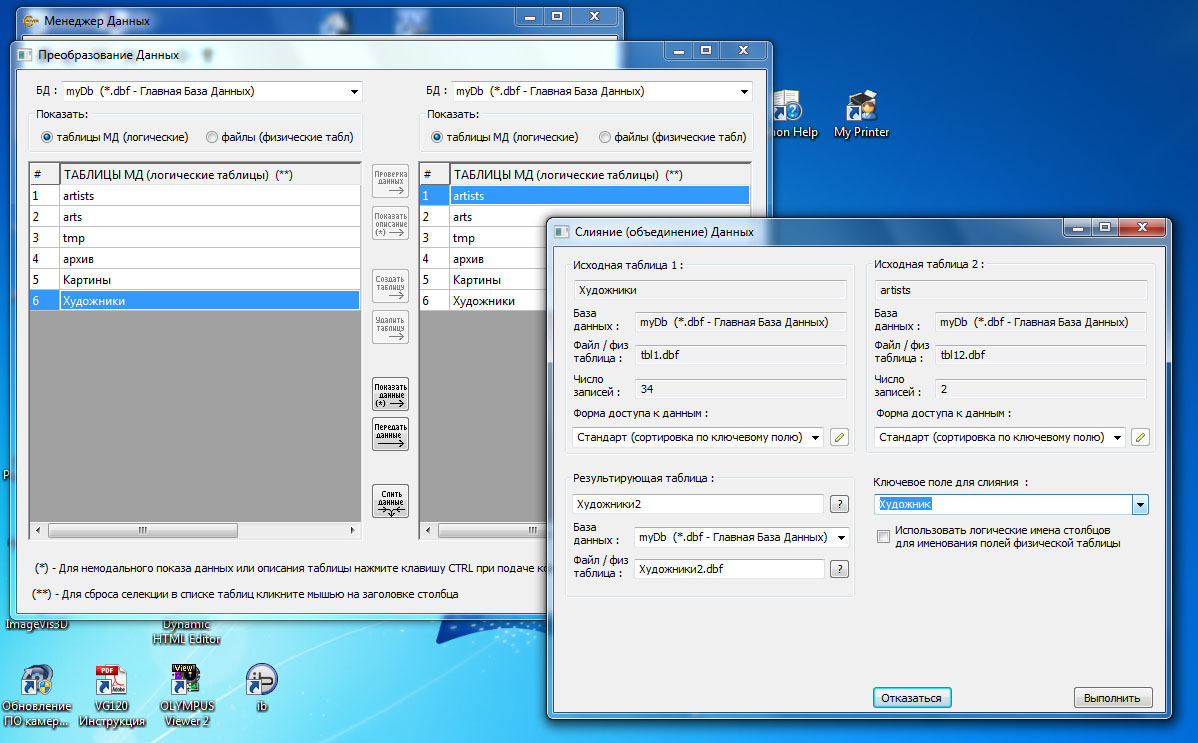This screenshot has width=1198, height=743.
Task: Click the Удалить таблицу icon
Action: 389,327
